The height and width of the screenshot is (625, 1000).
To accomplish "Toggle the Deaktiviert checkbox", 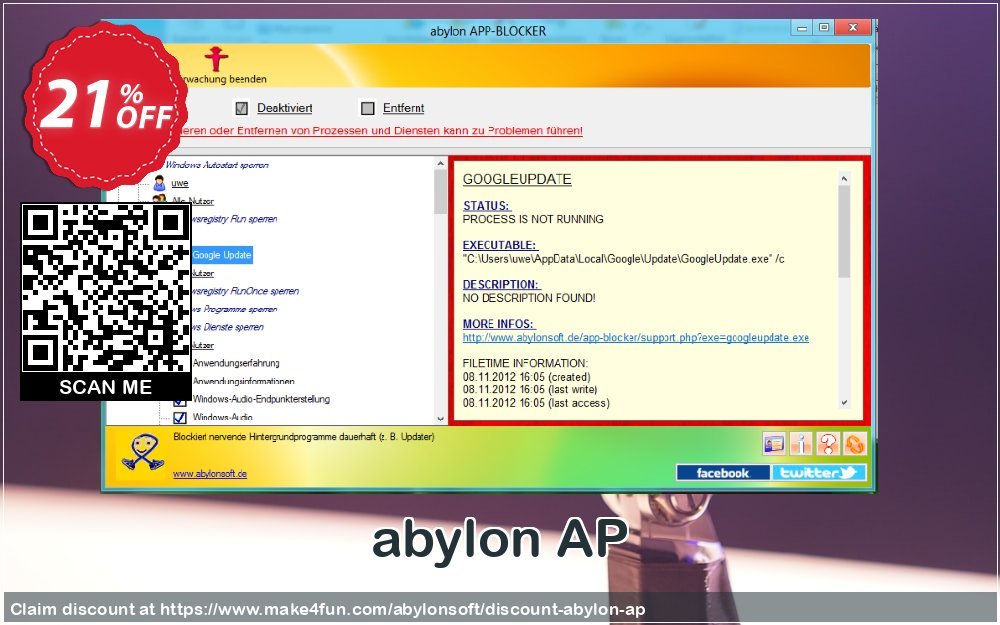I will click(241, 108).
